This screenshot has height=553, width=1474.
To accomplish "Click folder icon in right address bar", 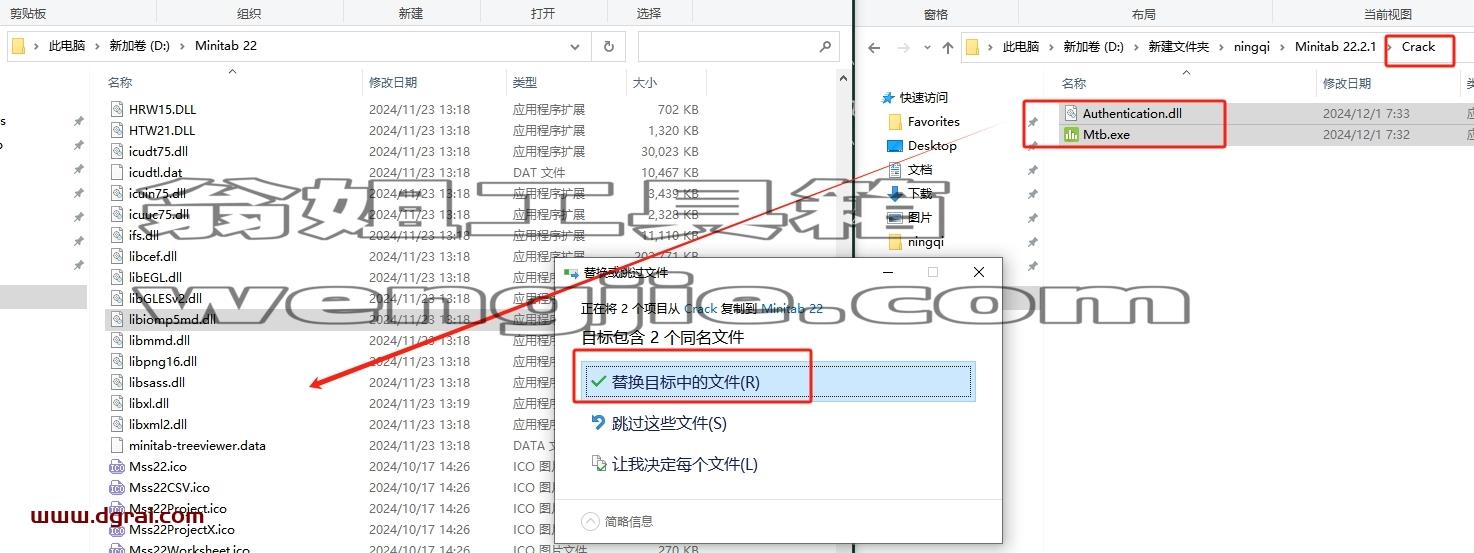I will [973, 47].
